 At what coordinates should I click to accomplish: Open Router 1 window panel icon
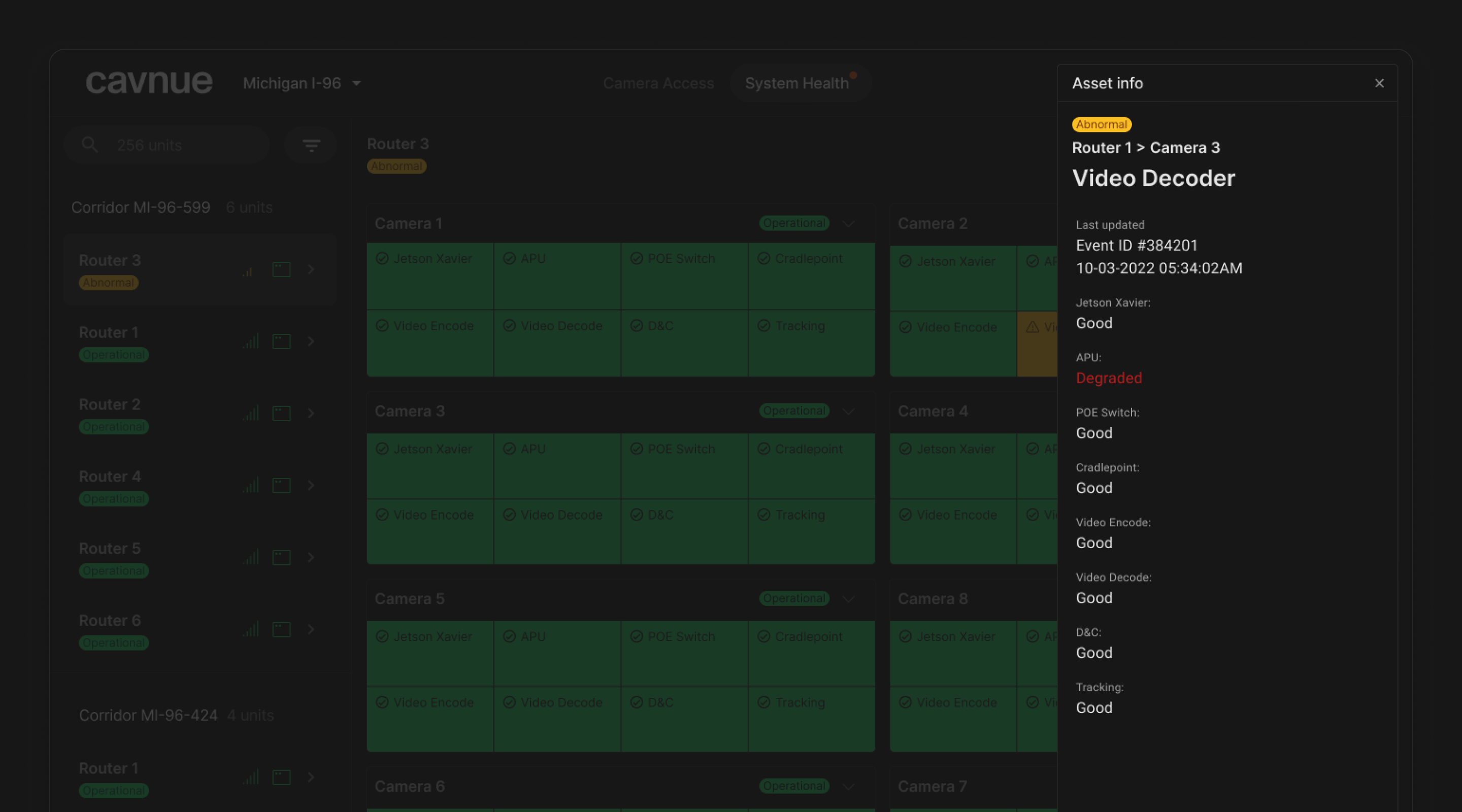(x=282, y=341)
